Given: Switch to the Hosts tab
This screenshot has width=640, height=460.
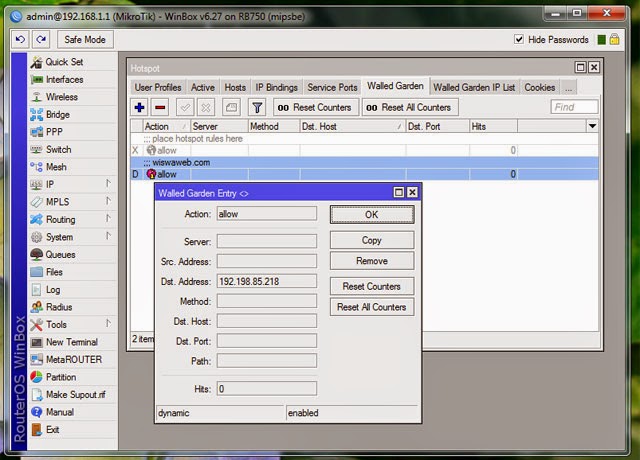Looking at the screenshot, I should (235, 88).
